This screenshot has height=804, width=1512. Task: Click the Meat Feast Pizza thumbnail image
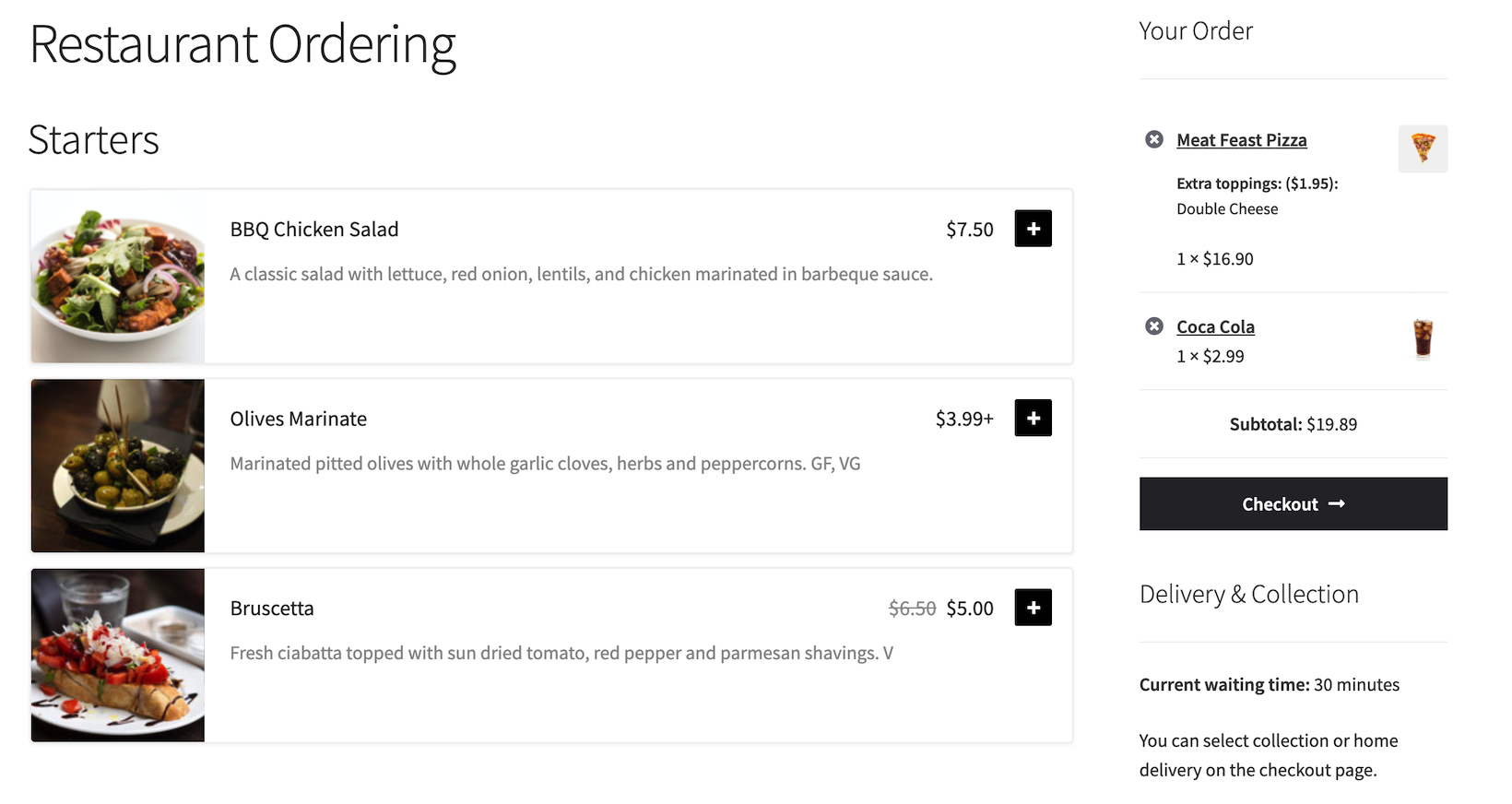click(1423, 148)
